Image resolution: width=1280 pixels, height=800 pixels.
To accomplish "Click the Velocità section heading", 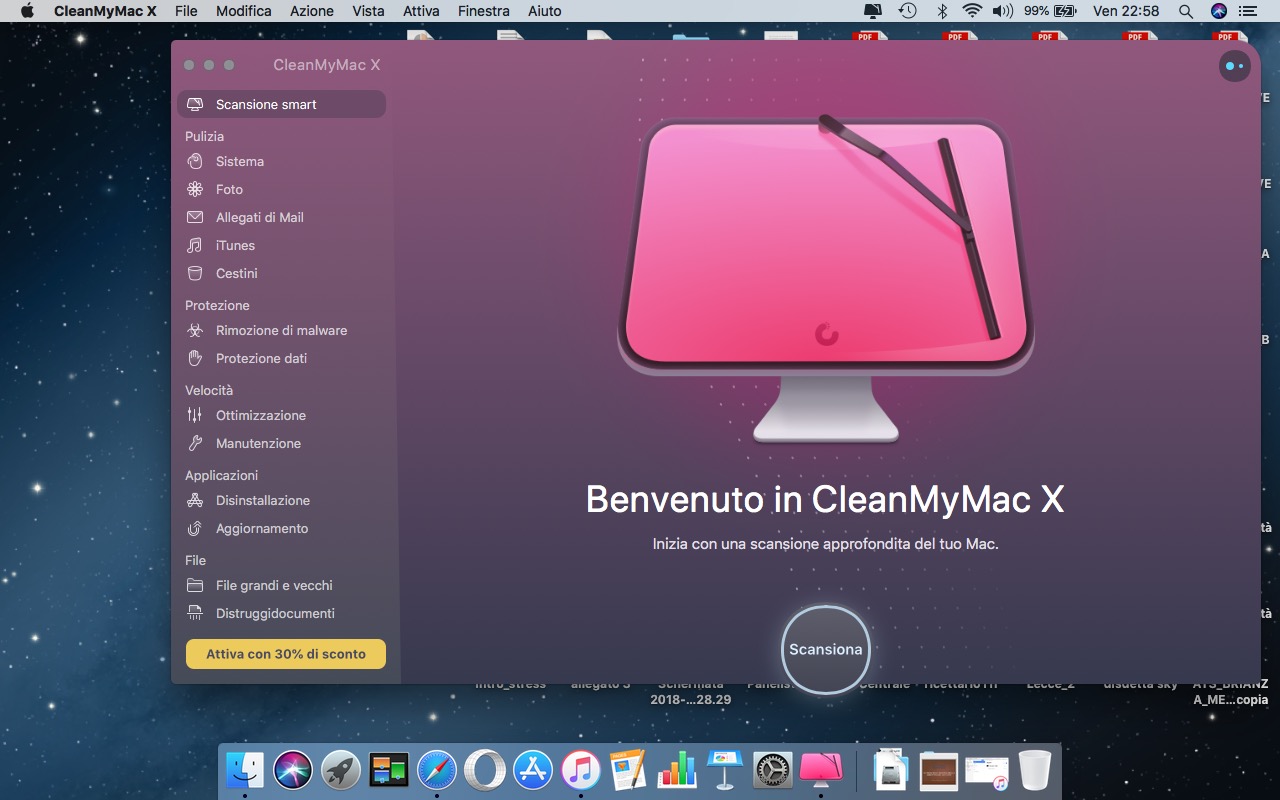I will tap(209, 390).
